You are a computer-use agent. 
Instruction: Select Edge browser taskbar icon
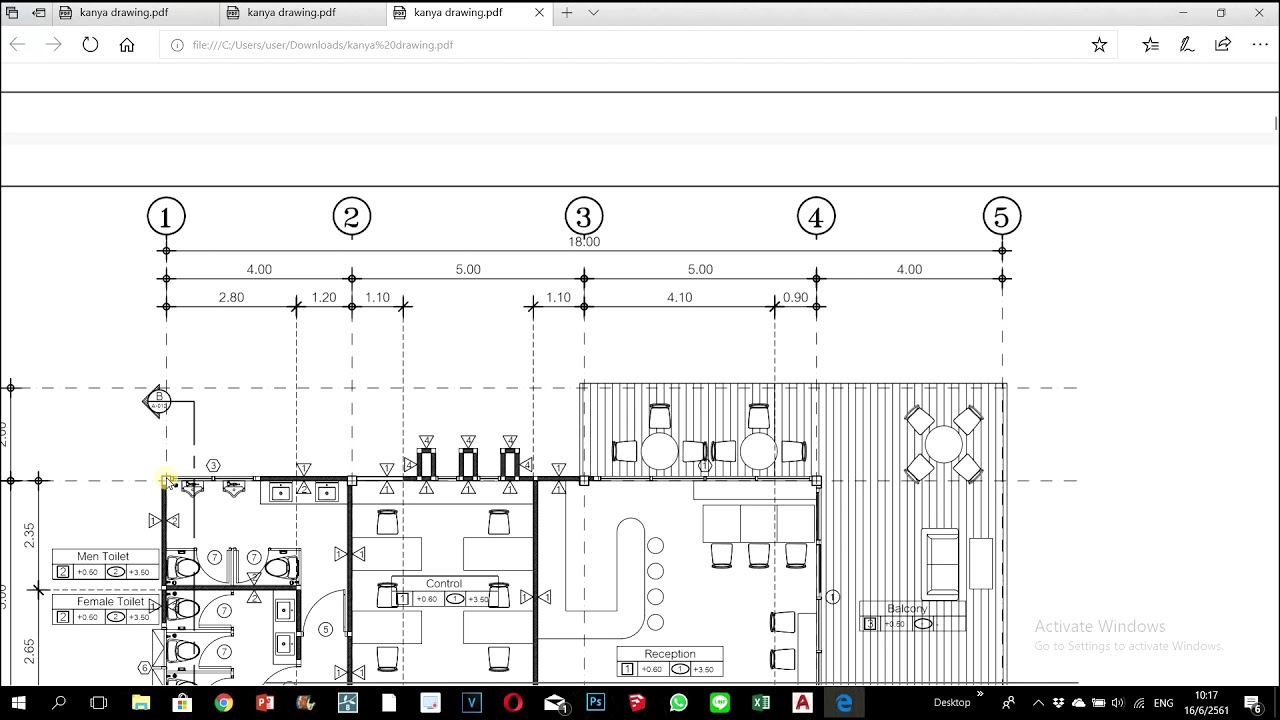tap(844, 703)
